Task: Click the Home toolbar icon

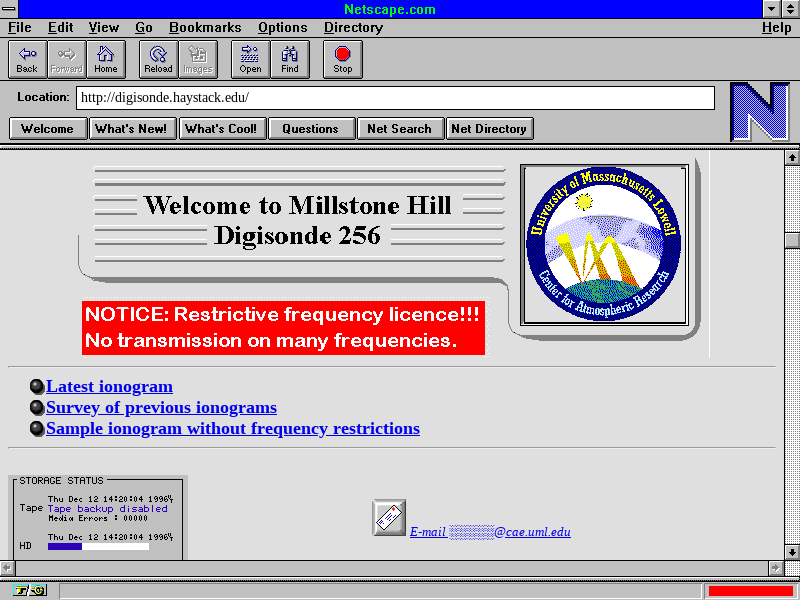Action: click(x=106, y=59)
